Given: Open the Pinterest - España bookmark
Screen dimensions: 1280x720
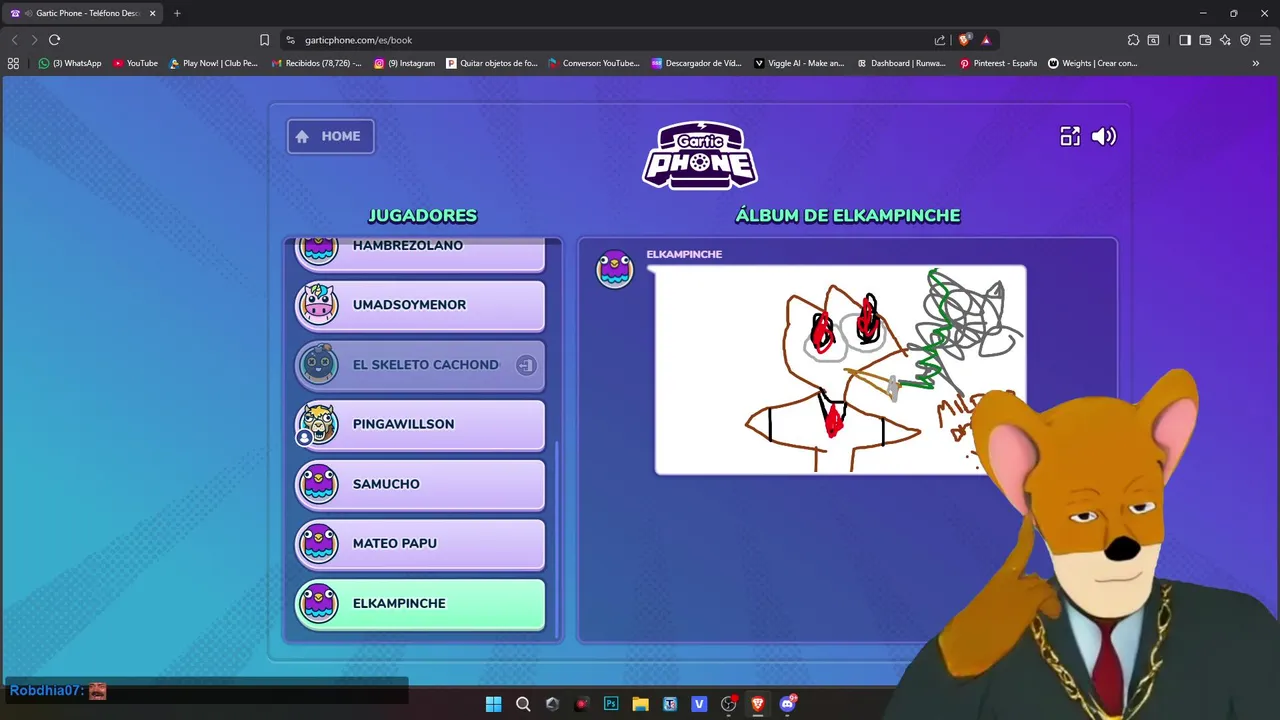Looking at the screenshot, I should click(999, 63).
